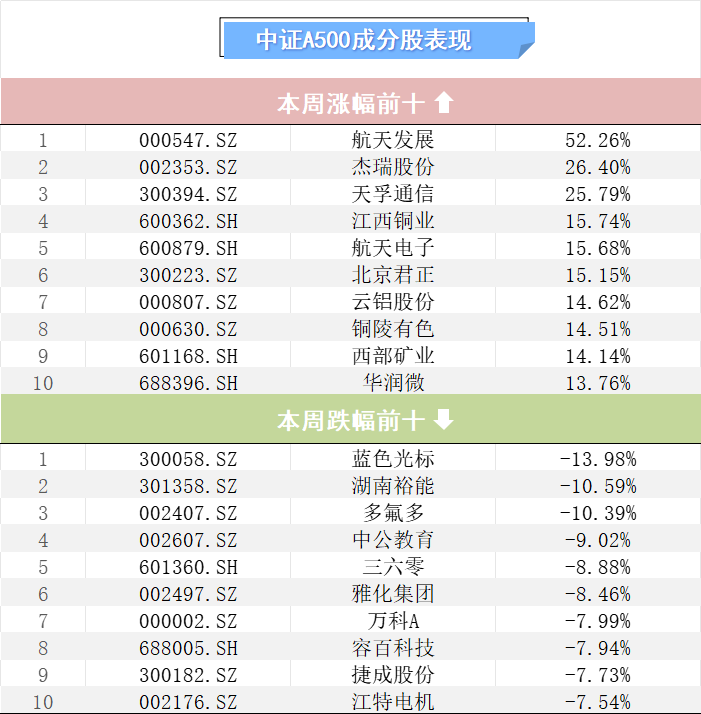Click the 湖南裕能 name cell
This screenshot has height=714, width=701.
(x=393, y=486)
